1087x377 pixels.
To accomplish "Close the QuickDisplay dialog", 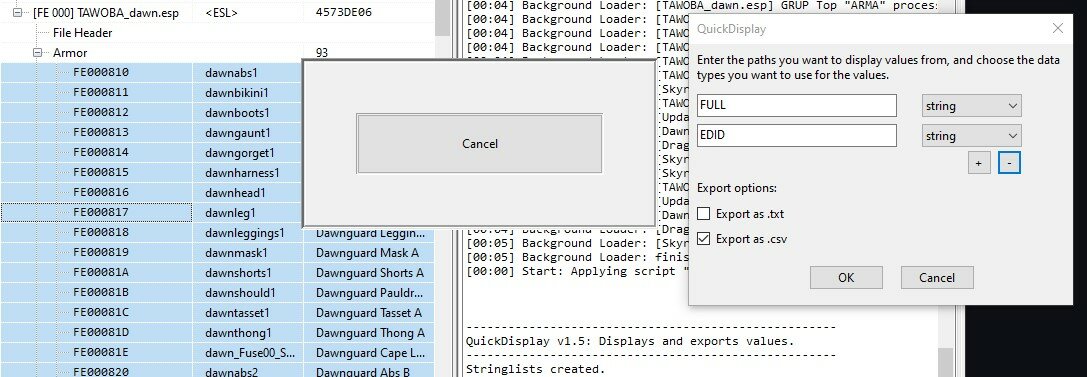I will (1057, 28).
